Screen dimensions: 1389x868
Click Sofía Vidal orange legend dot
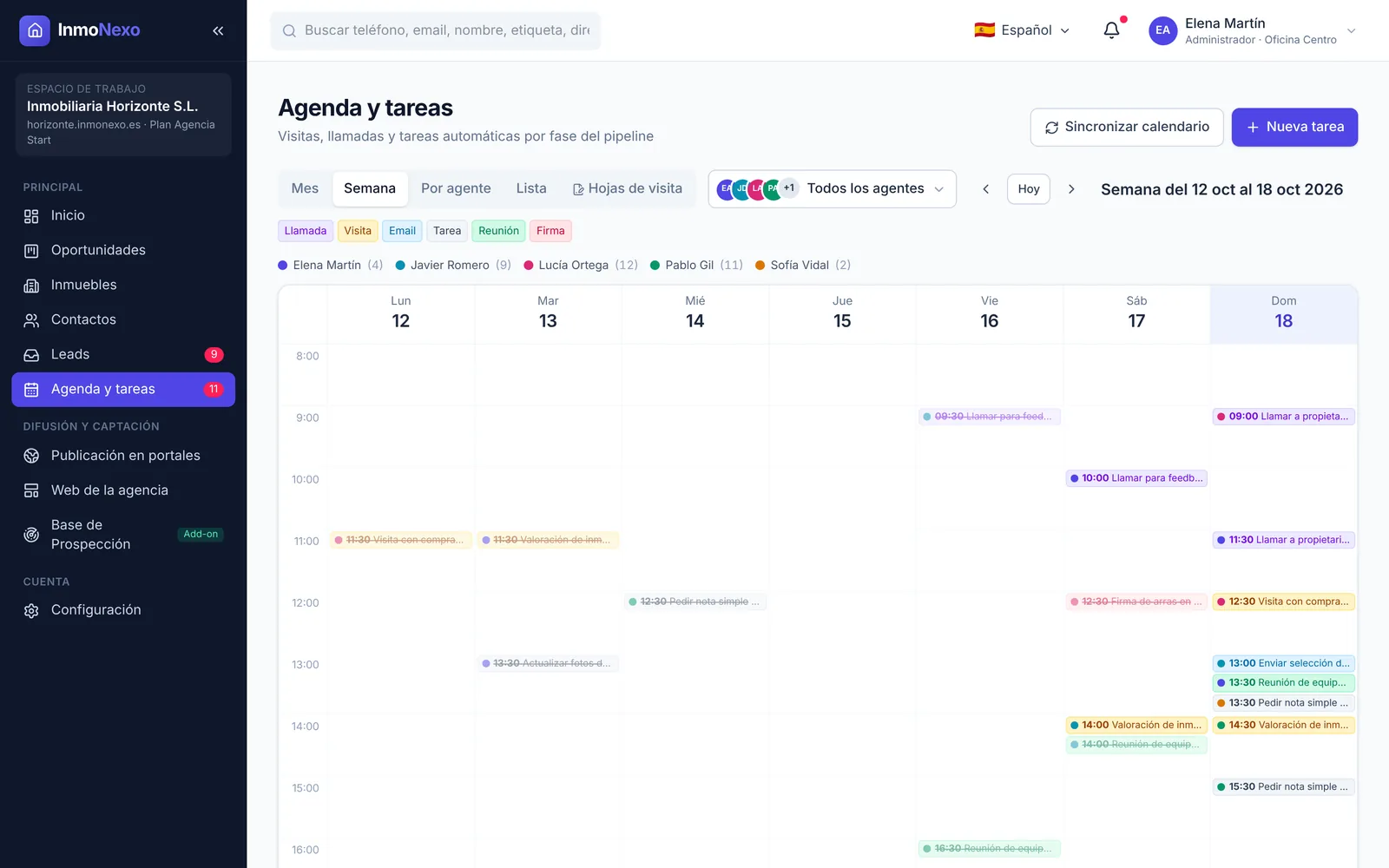point(760,266)
